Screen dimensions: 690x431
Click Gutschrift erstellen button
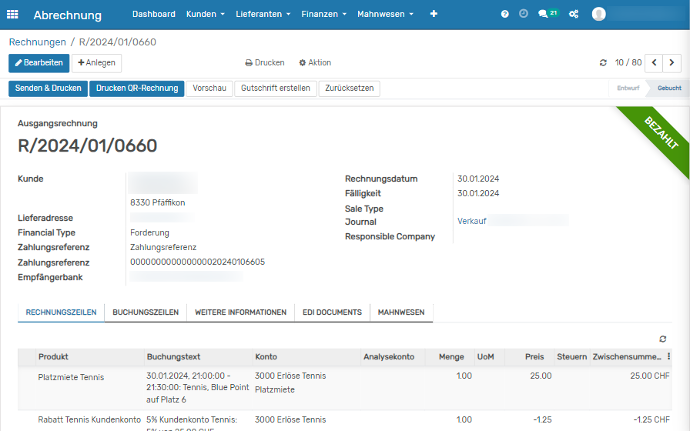276,88
